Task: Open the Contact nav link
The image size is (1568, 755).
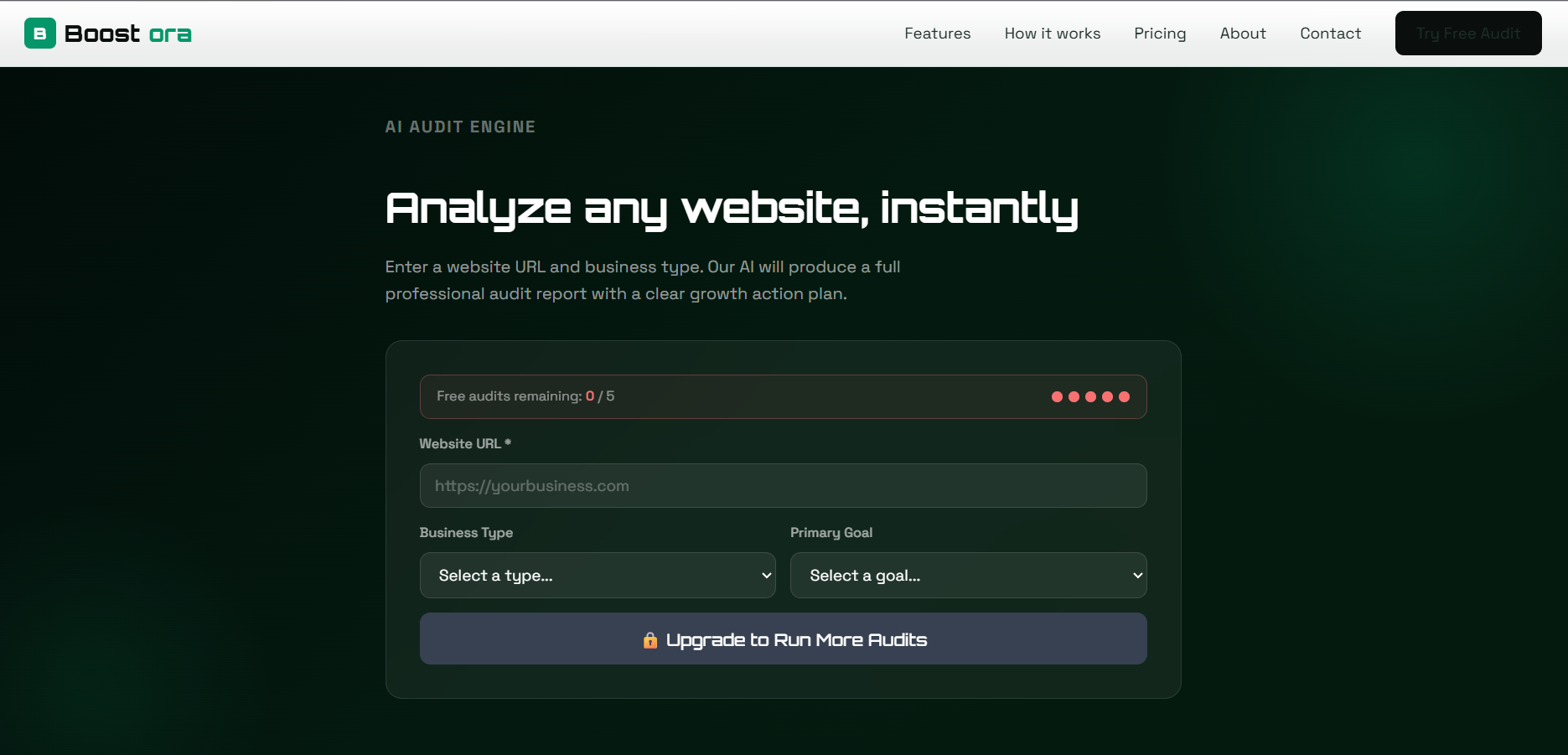Action: [1330, 34]
